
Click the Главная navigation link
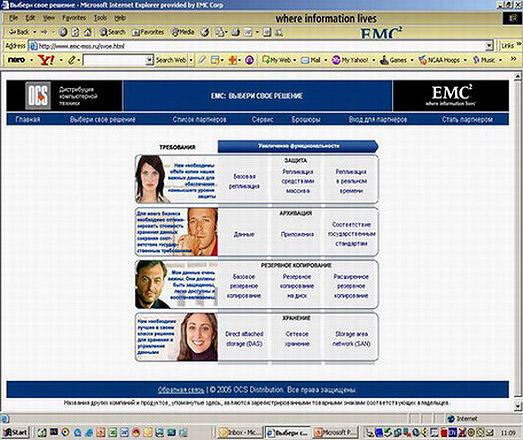pos(28,119)
